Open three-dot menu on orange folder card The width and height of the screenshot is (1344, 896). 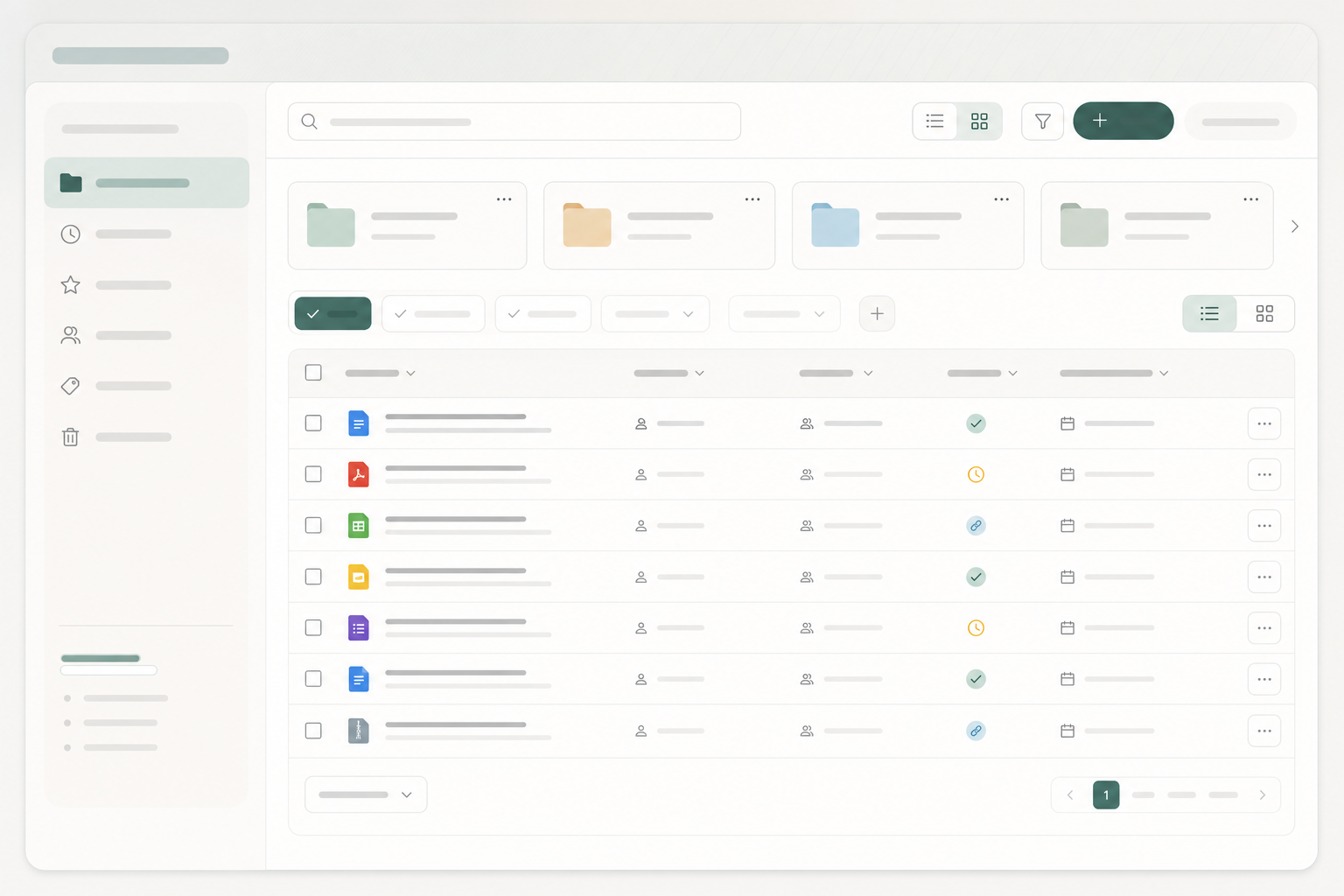pyautogui.click(x=752, y=199)
